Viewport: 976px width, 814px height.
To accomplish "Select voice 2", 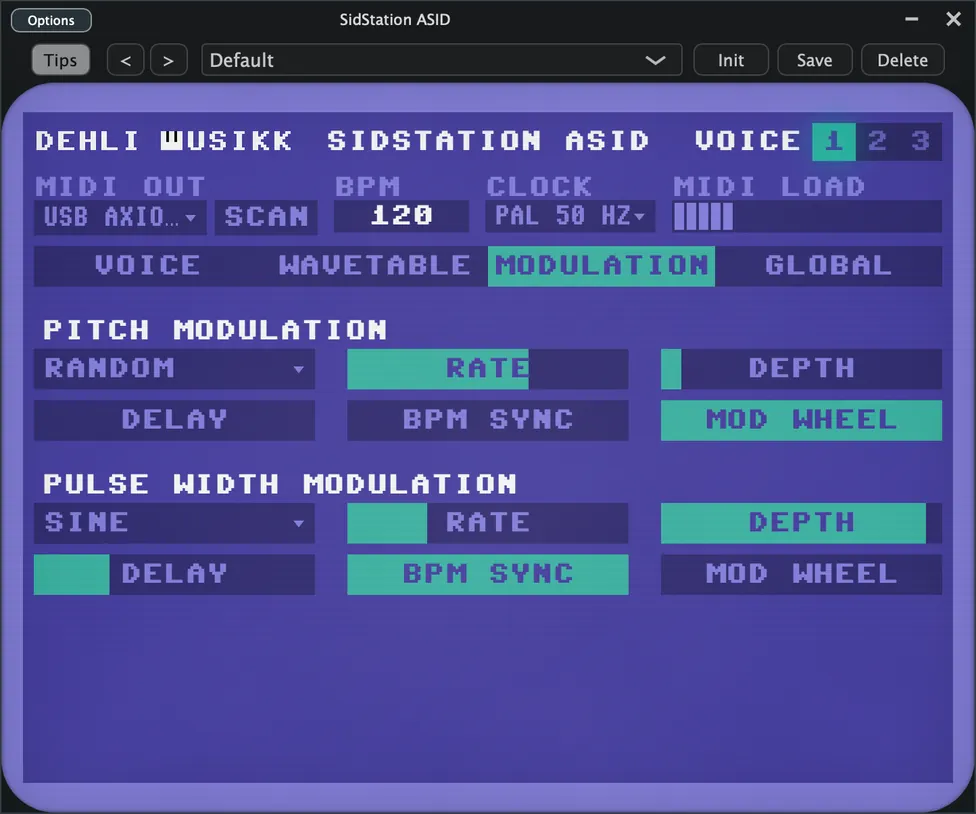I will click(x=877, y=141).
